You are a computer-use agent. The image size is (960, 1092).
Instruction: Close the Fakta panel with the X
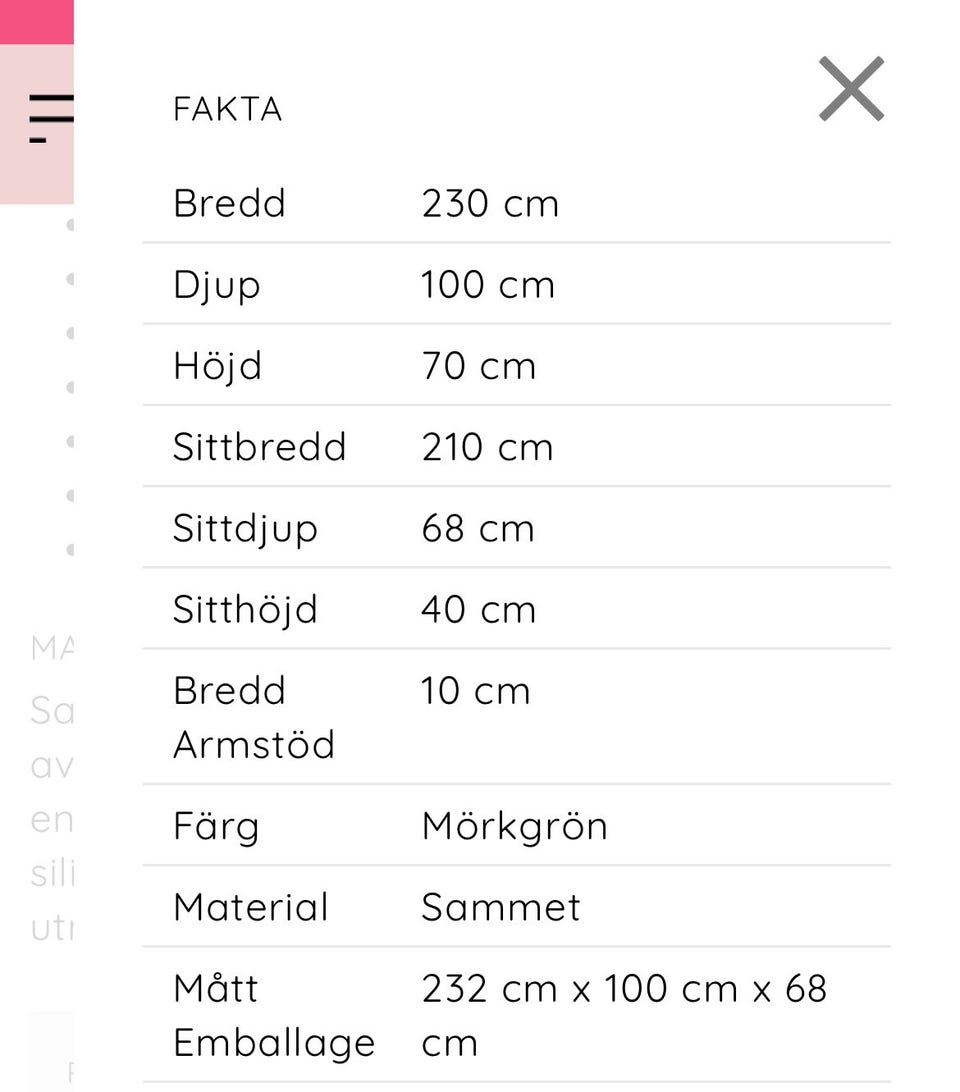(851, 89)
